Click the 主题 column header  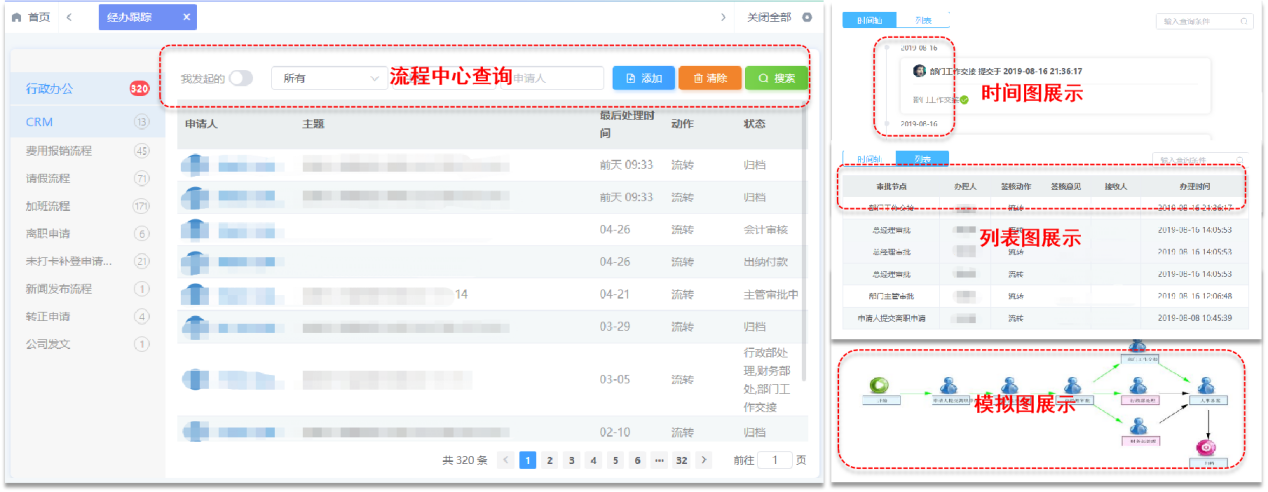[x=313, y=124]
